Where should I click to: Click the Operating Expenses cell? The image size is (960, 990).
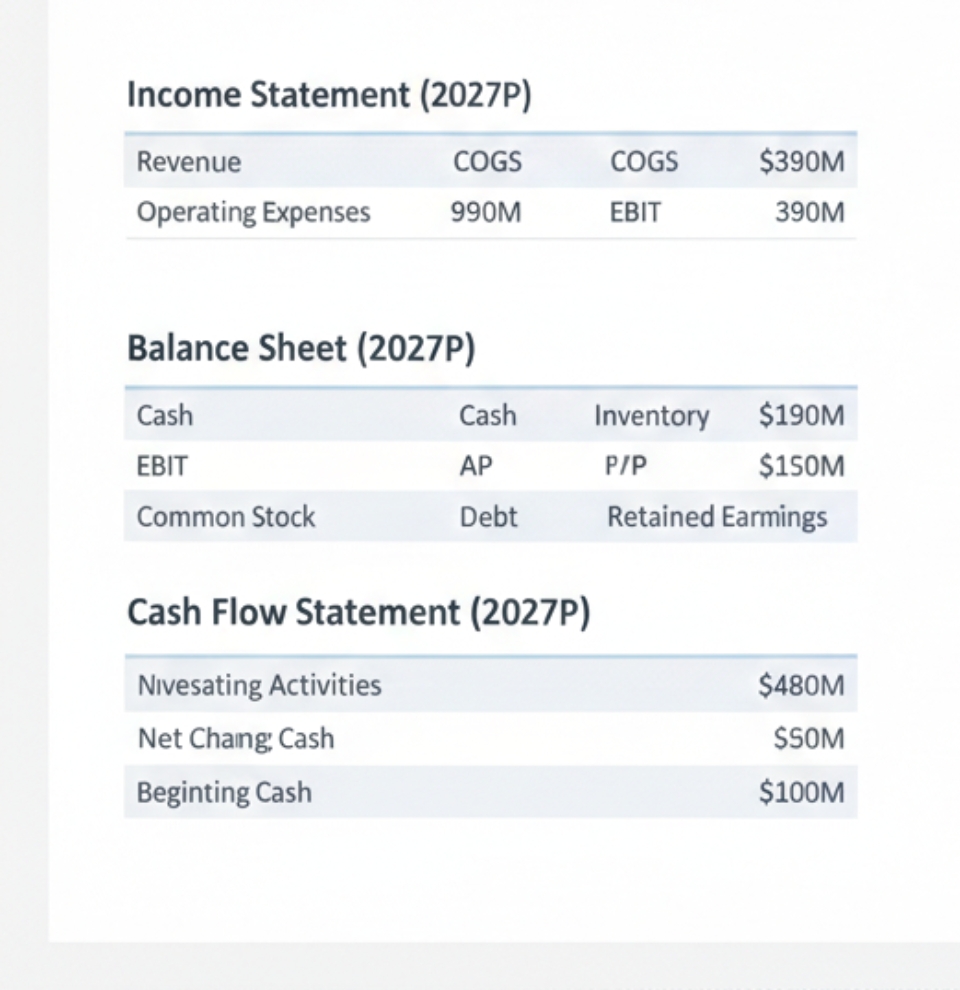point(253,213)
